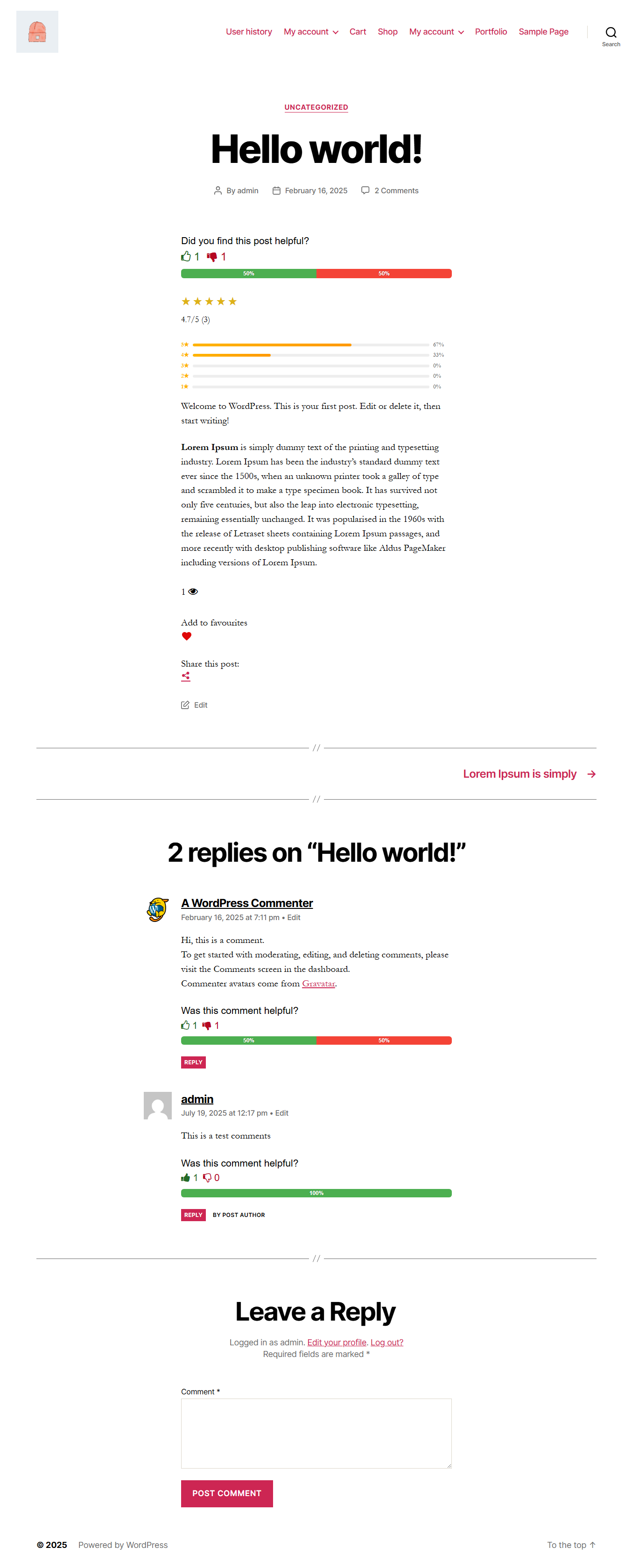Click the share post icon
The image size is (632, 1568).
186,676
